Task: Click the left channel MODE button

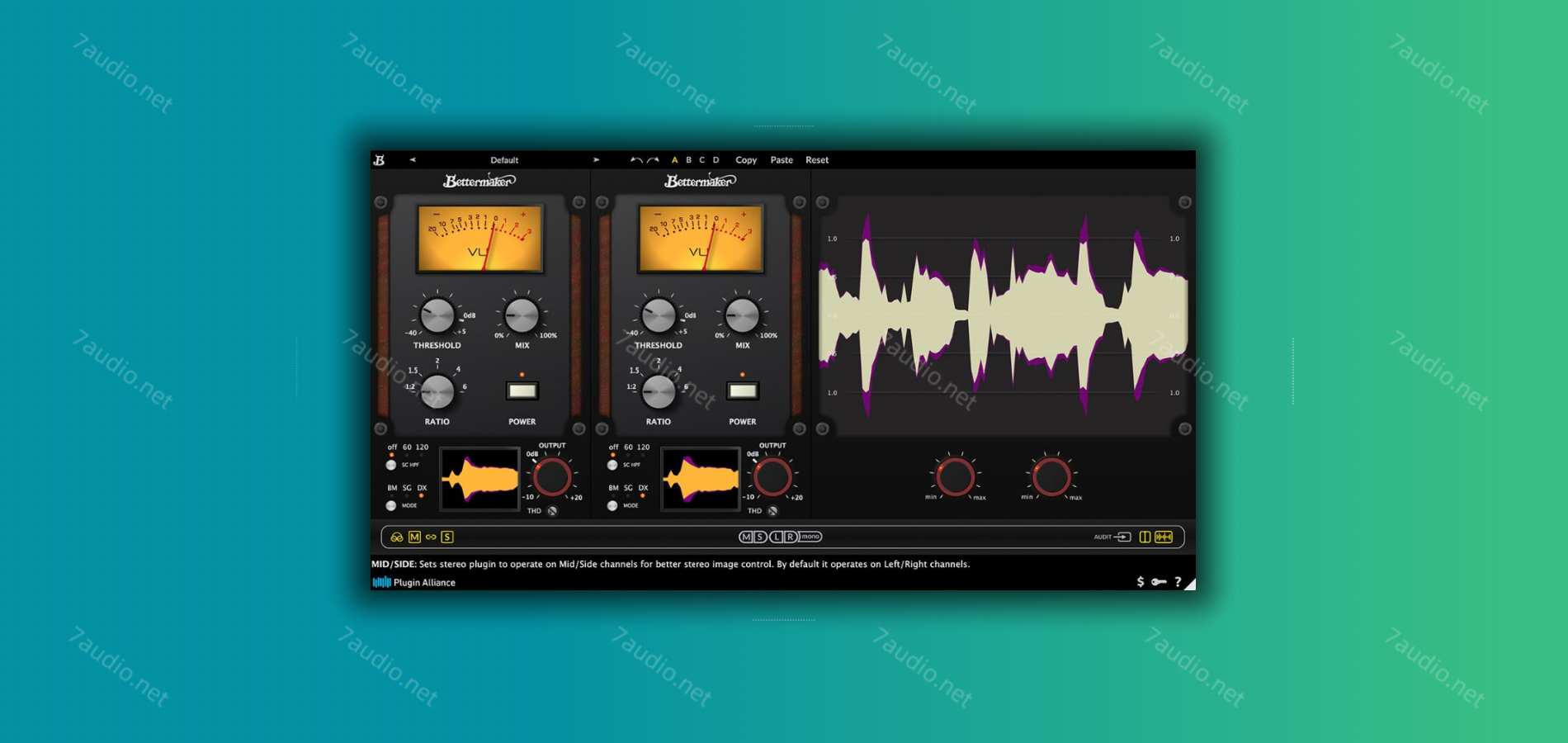Action: [x=391, y=505]
